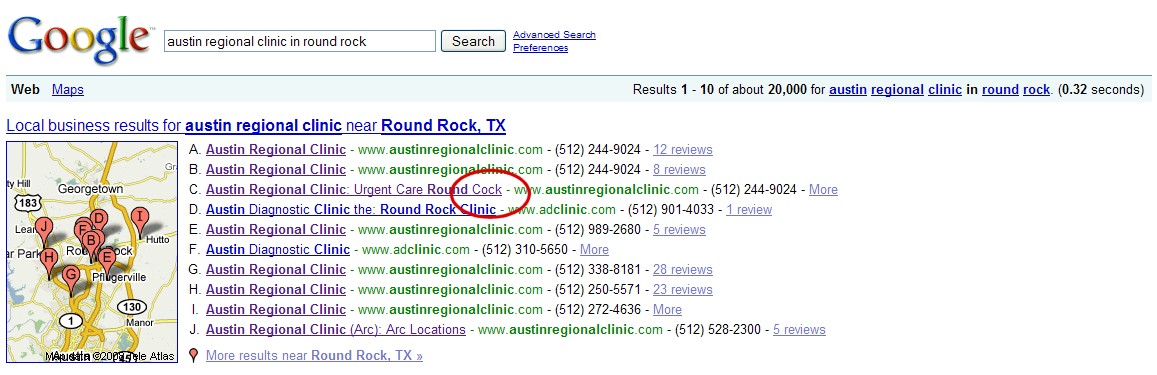Click phone number (512) 338-8181
1157x375 pixels.
[598, 269]
